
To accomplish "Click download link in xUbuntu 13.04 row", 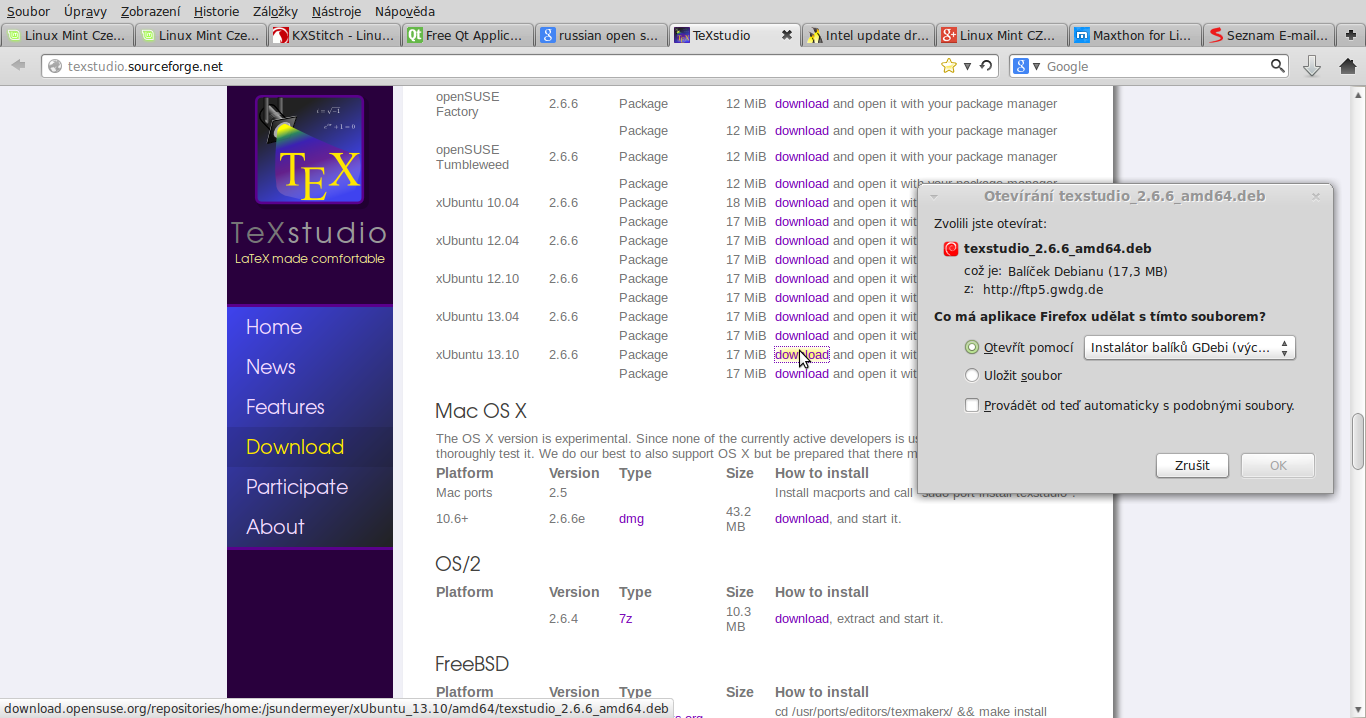I will click(802, 317).
